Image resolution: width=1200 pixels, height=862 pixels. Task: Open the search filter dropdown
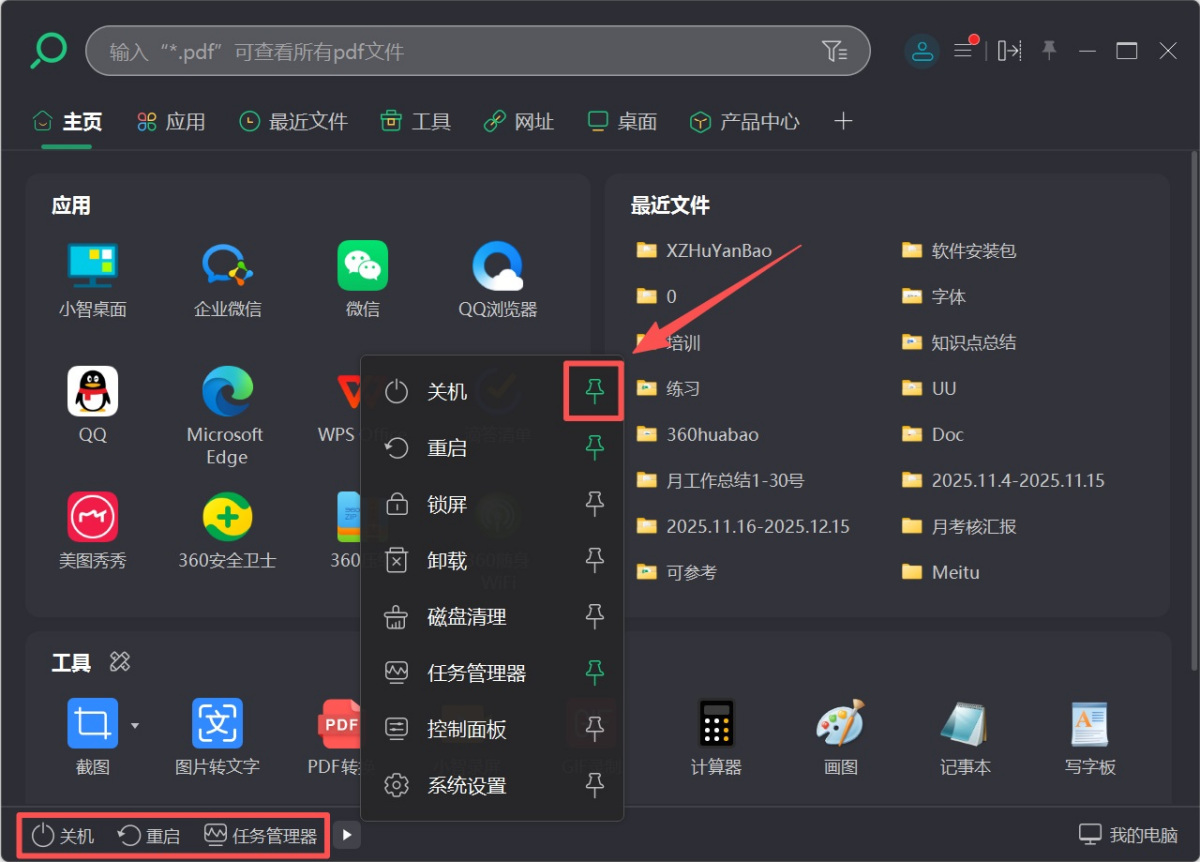836,50
